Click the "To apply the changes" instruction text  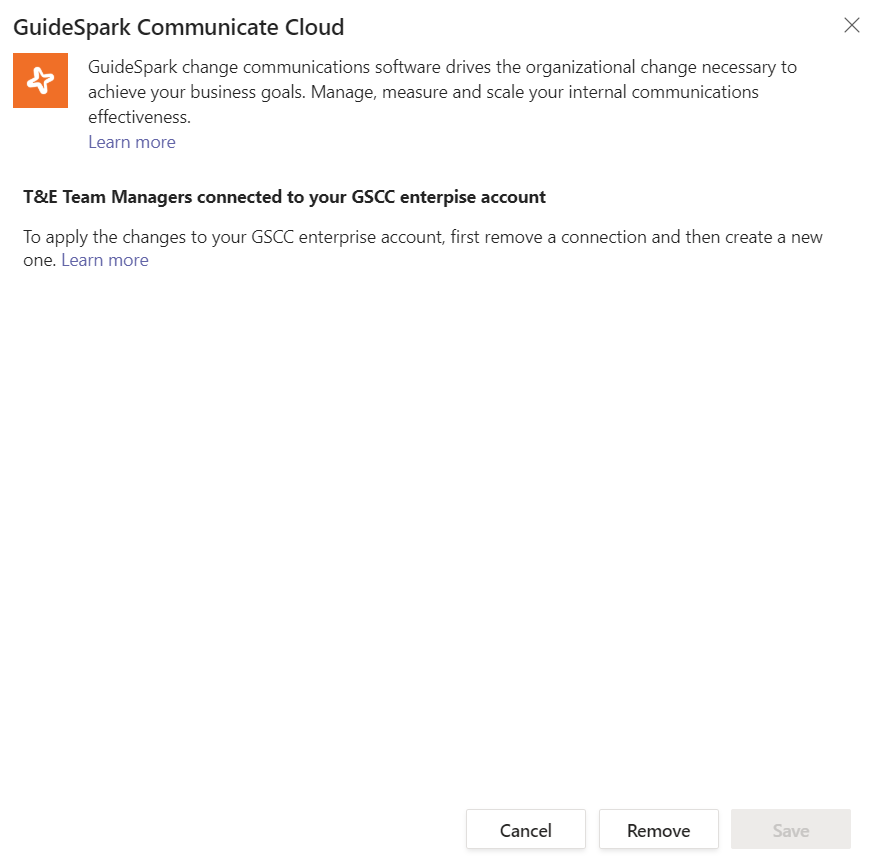[x=100, y=238]
